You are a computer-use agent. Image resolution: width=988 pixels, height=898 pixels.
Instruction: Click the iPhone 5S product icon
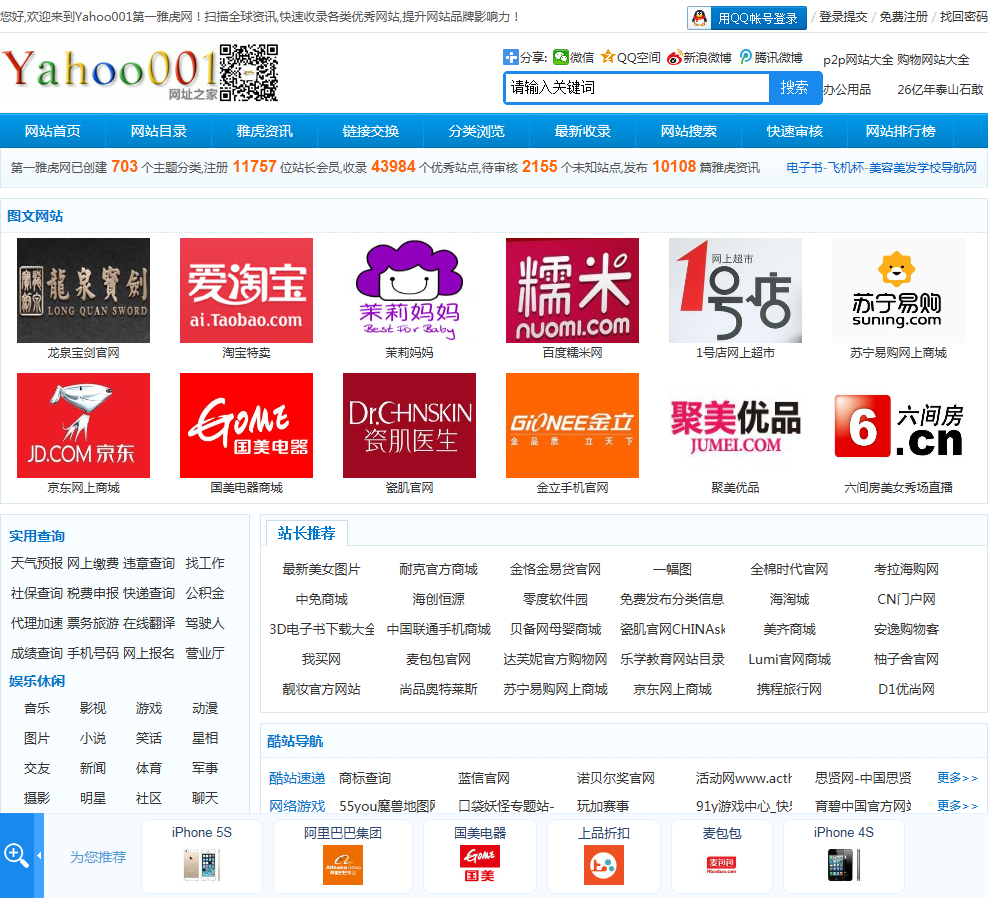[201, 865]
